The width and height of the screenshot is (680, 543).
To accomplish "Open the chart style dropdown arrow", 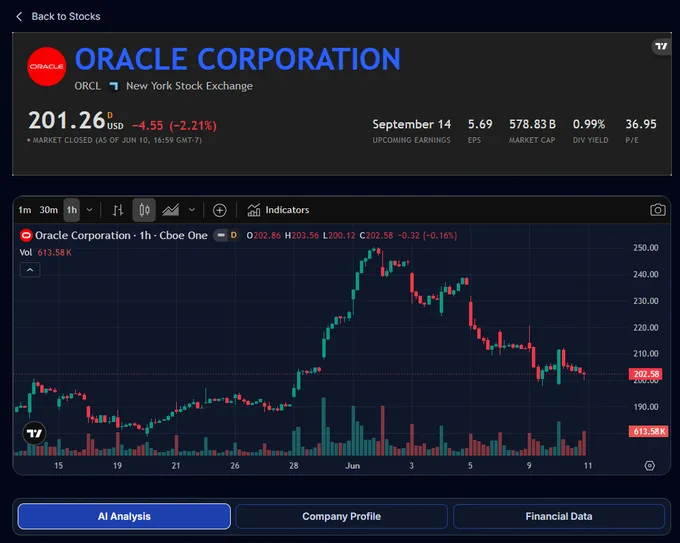I will click(x=192, y=210).
